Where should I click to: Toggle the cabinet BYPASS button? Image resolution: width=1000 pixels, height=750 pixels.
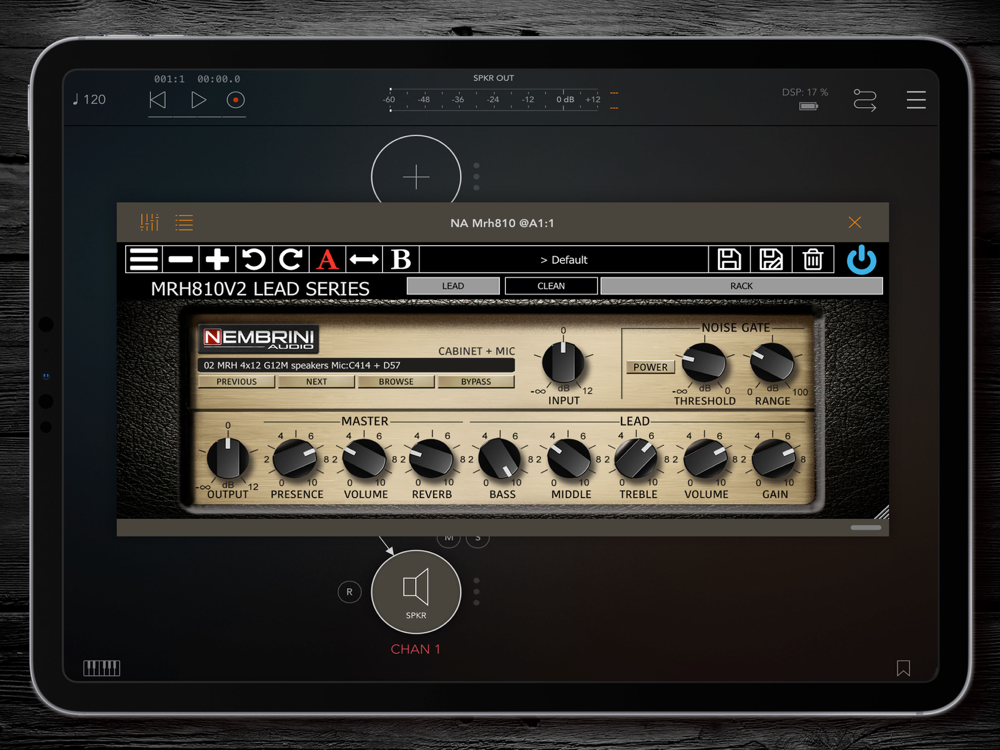click(476, 381)
